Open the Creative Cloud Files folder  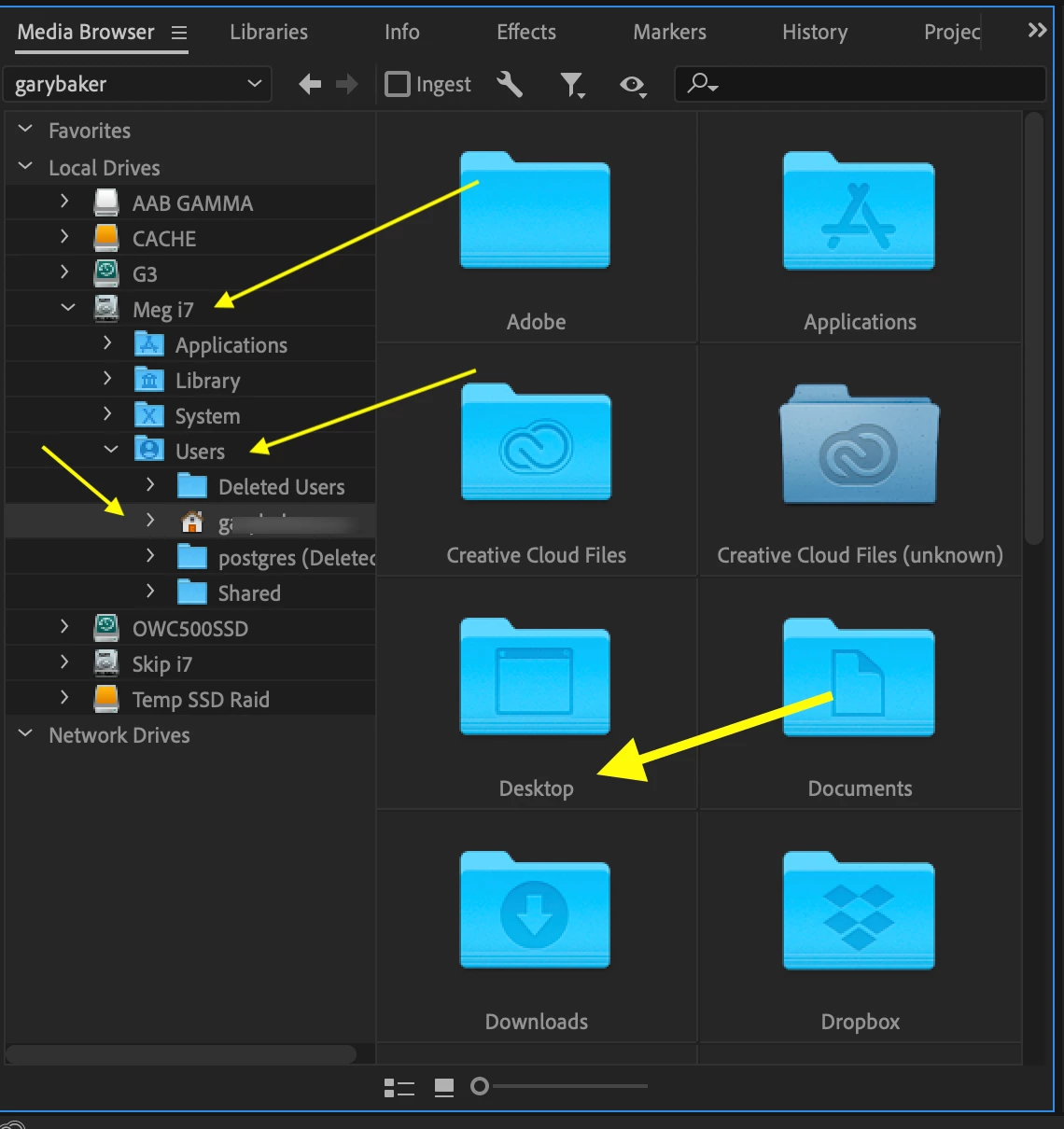point(536,443)
